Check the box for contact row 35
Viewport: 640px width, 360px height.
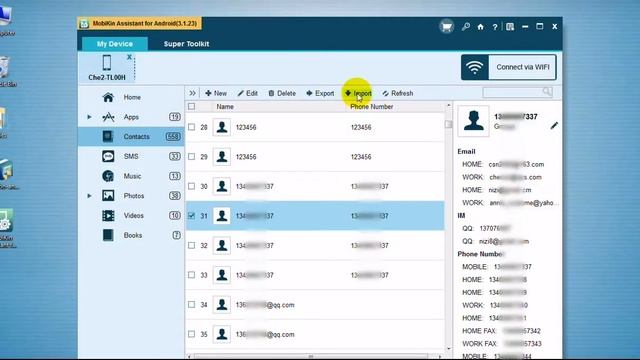tap(191, 334)
